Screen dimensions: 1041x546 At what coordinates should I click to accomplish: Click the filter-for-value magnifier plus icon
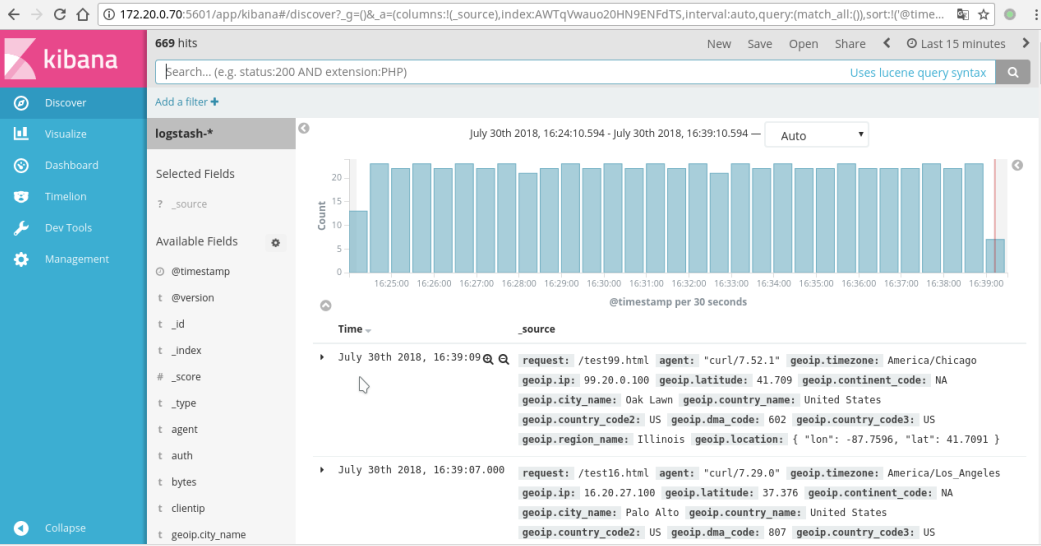coord(488,359)
